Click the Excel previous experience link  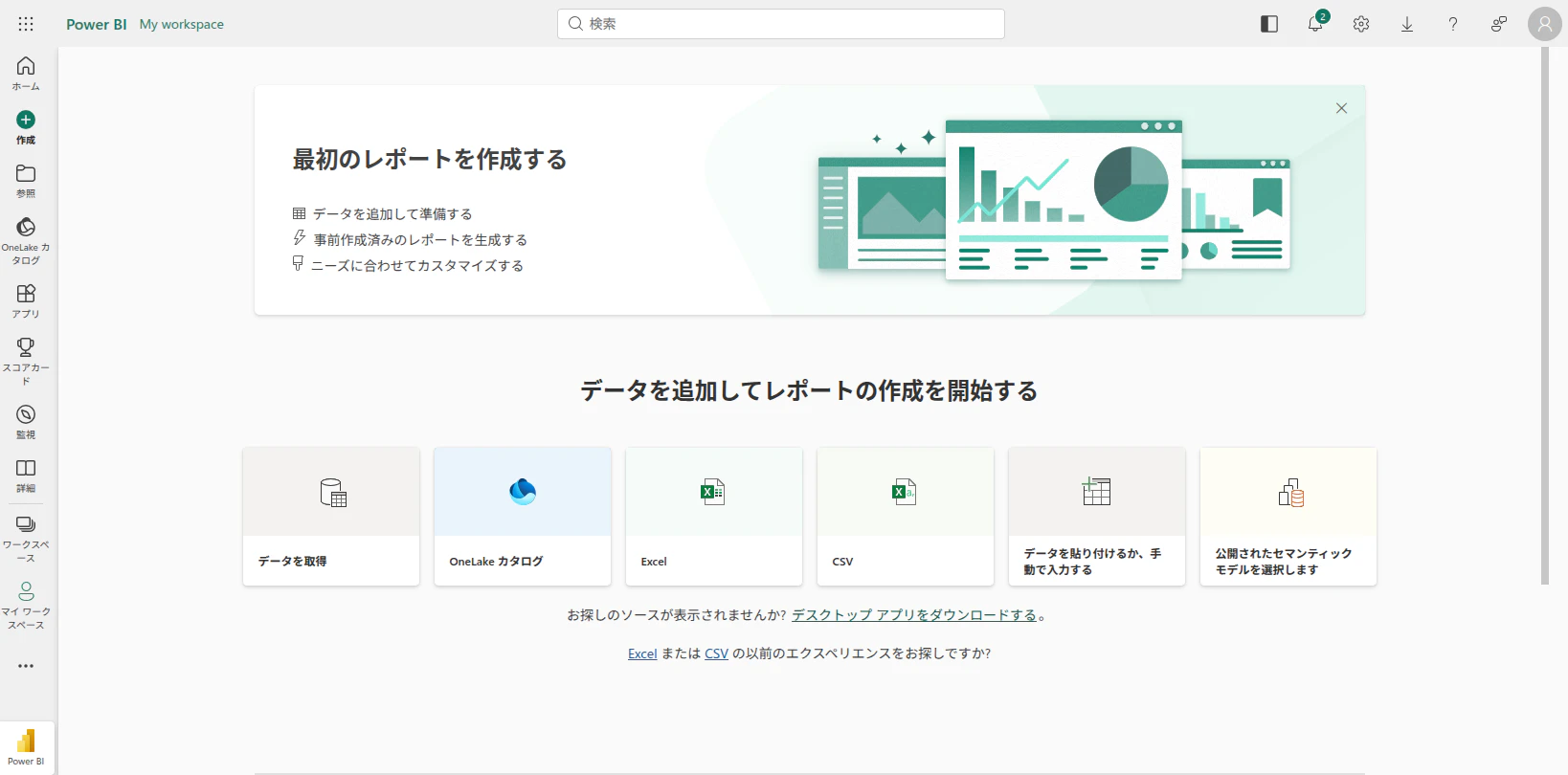642,653
